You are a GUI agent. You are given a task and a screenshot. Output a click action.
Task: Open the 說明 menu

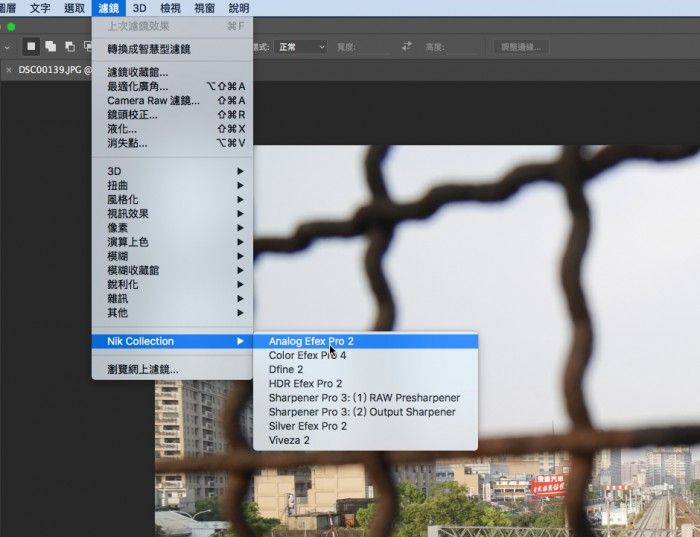239,8
